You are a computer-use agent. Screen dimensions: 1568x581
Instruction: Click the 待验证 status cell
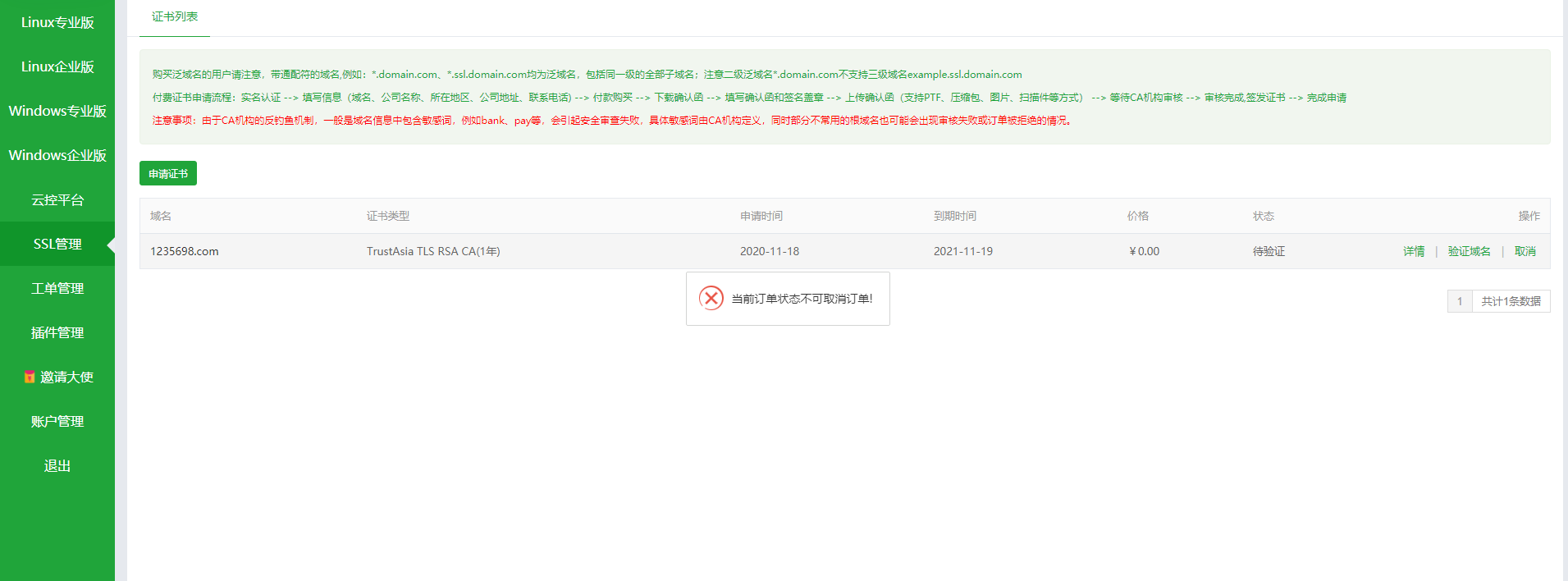pyautogui.click(x=1269, y=251)
